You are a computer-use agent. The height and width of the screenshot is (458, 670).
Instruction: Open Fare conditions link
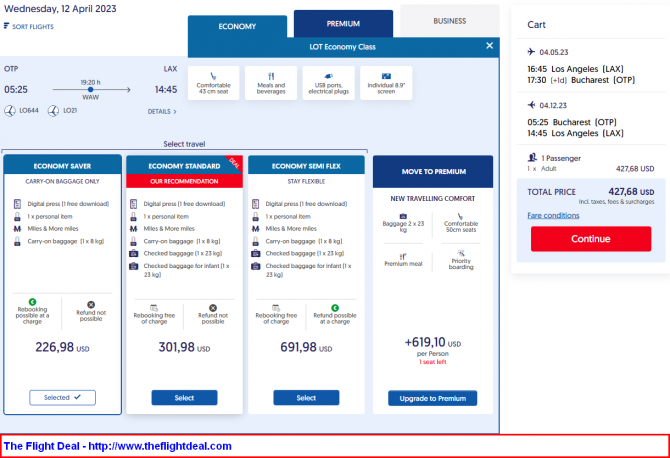(x=553, y=215)
